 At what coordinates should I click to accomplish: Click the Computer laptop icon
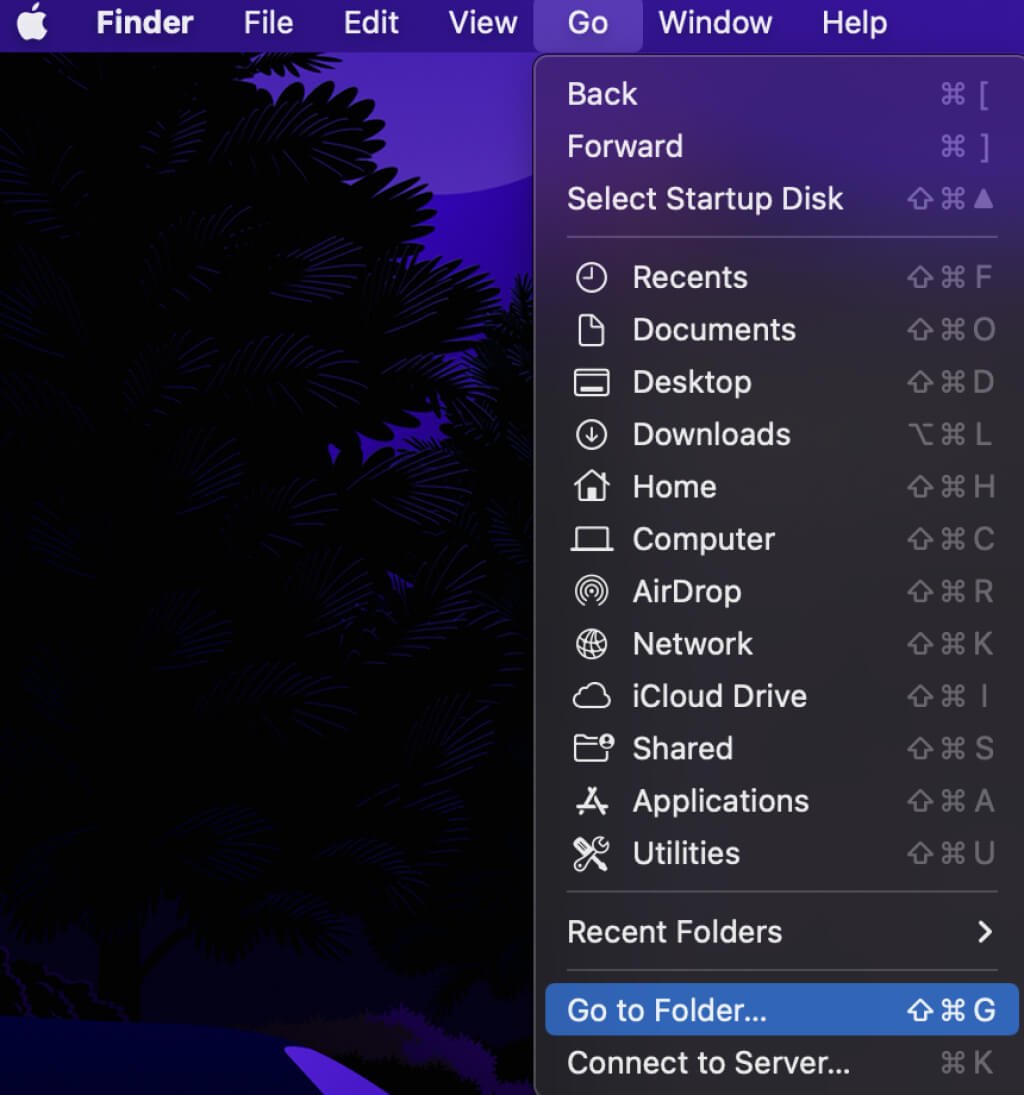[591, 539]
